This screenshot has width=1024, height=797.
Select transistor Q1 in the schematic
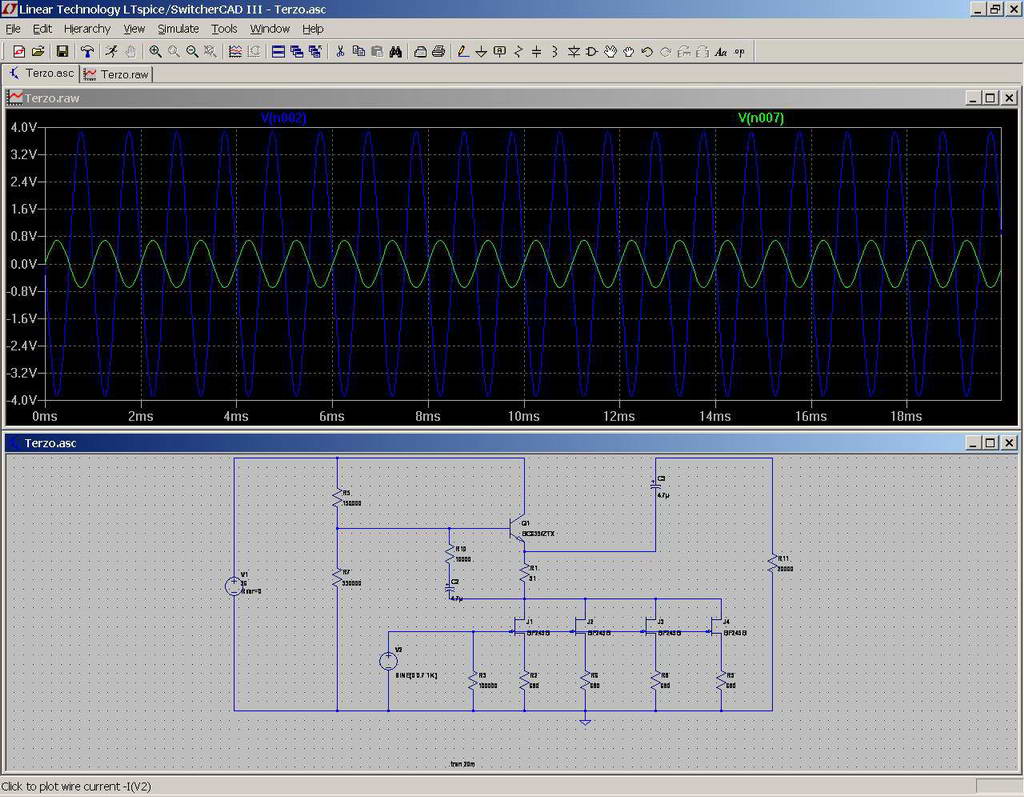click(518, 529)
